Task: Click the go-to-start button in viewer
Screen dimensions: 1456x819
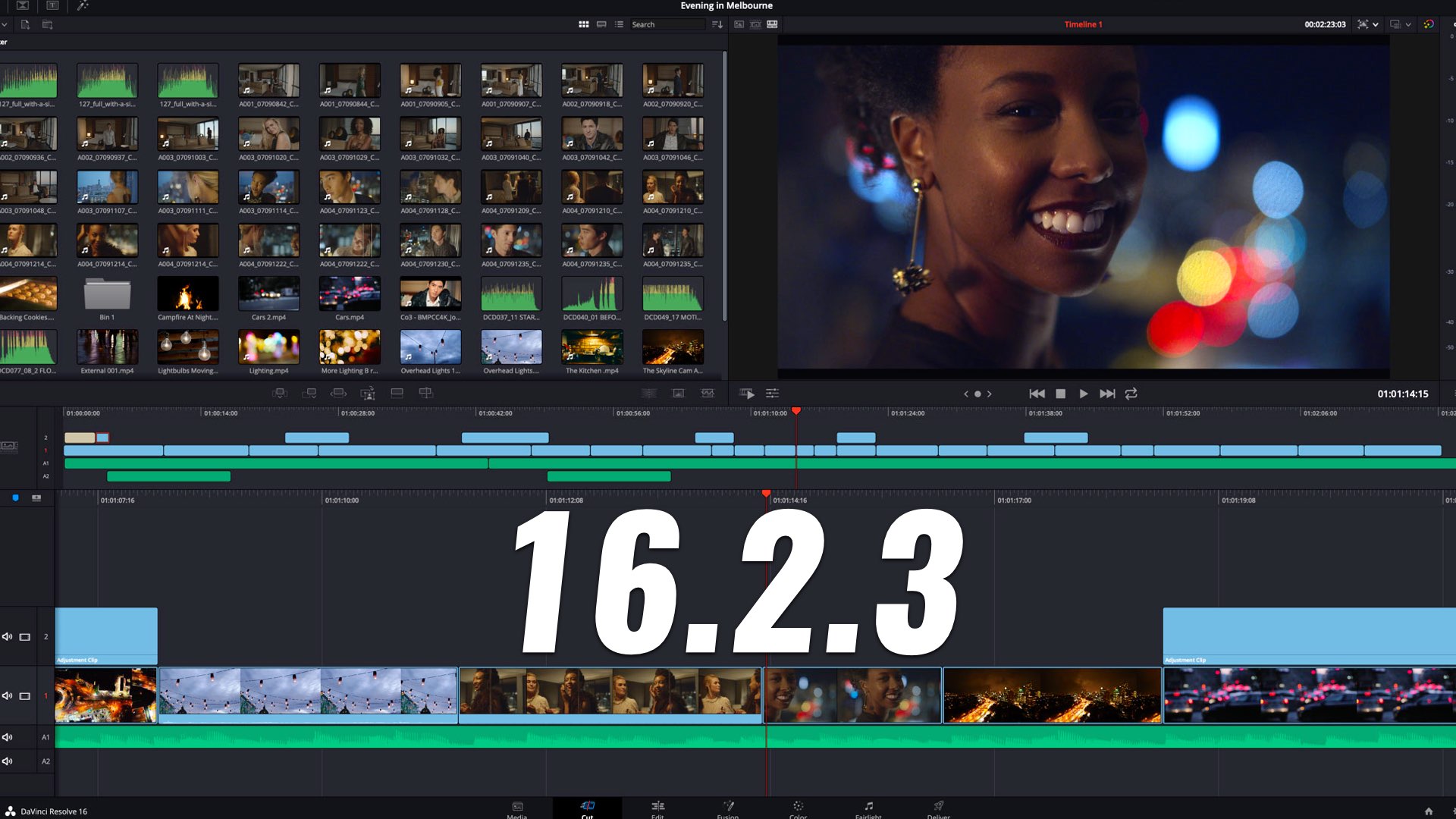Action: tap(1036, 394)
